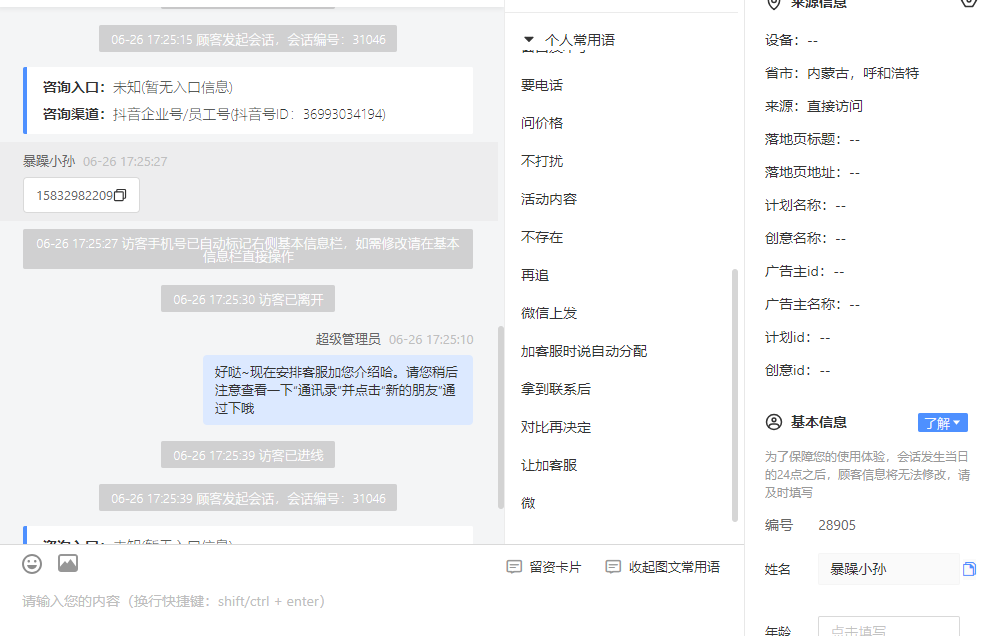Click the 计划id entry
Screen dimensions: 990x636
point(797,337)
